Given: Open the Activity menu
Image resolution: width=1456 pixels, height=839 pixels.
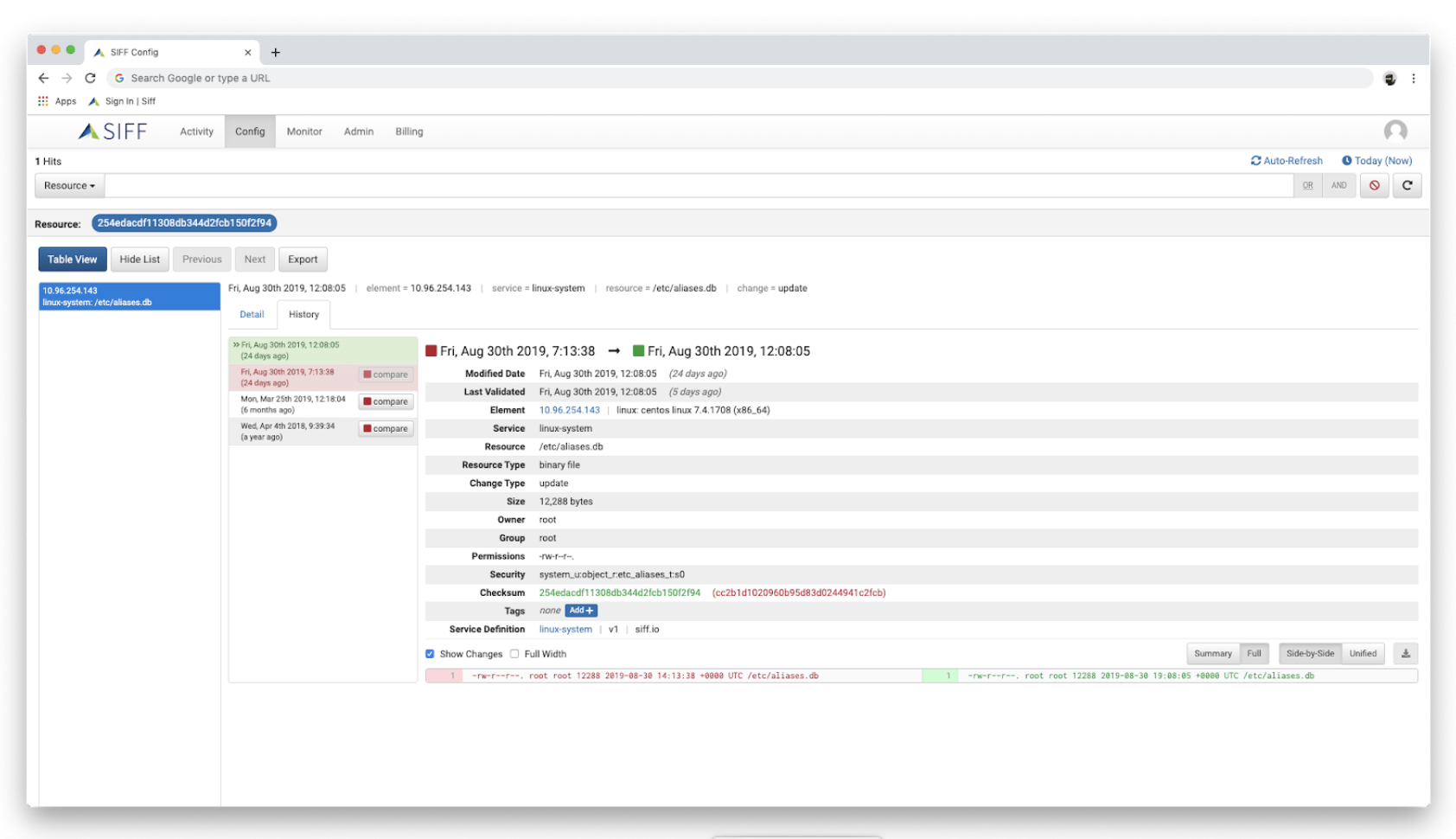Looking at the screenshot, I should coord(196,131).
